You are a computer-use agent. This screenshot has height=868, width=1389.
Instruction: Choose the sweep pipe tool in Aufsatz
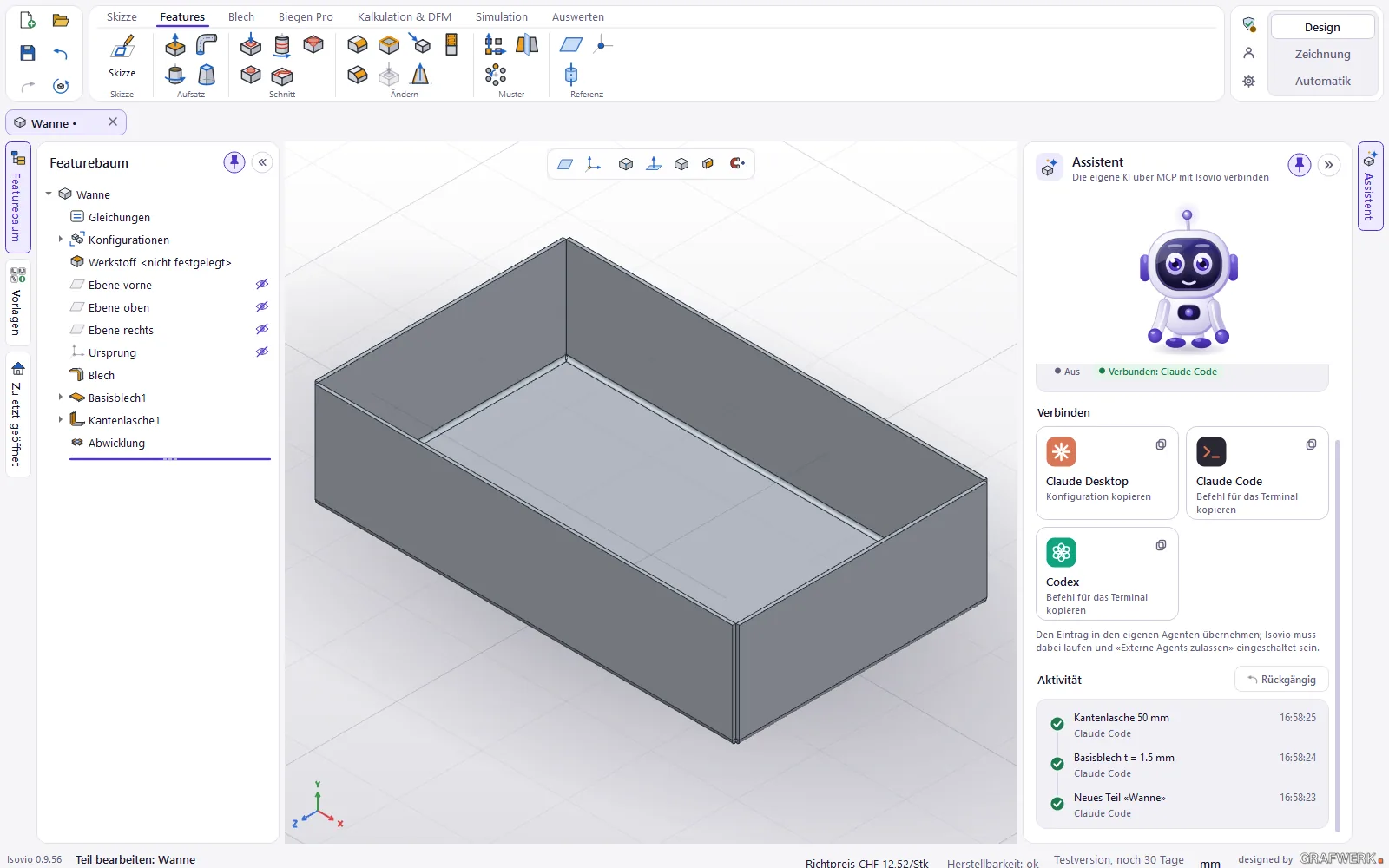pyautogui.click(x=207, y=45)
